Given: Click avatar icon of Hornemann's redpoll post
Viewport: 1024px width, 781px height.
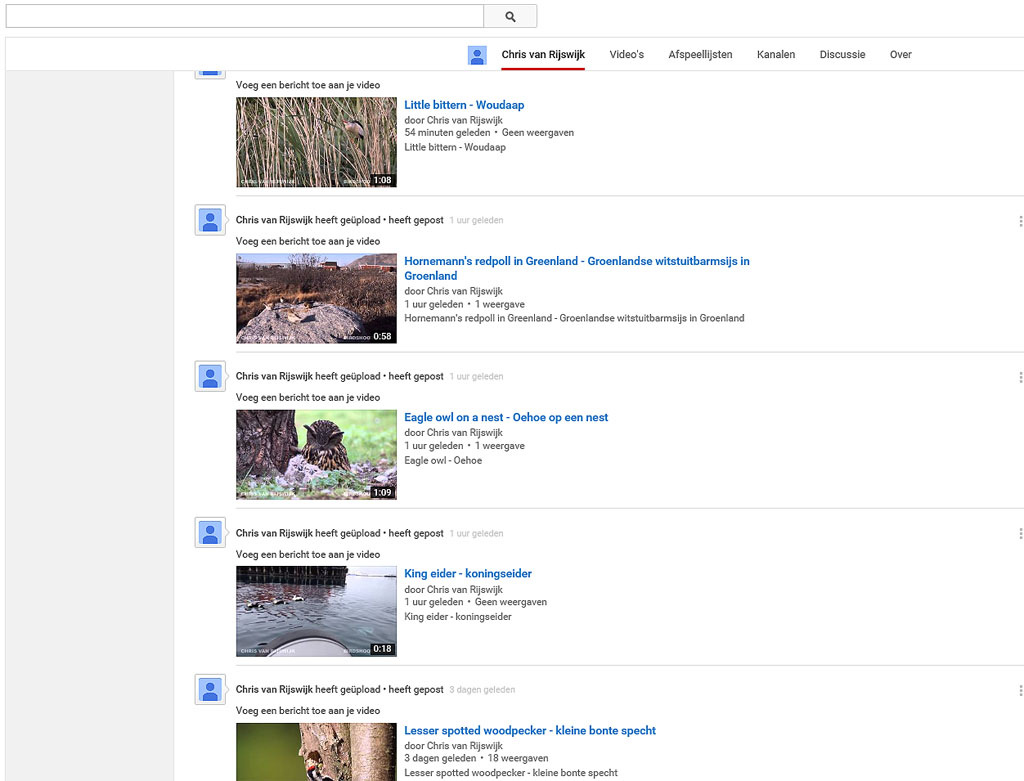Looking at the screenshot, I should tap(210, 220).
